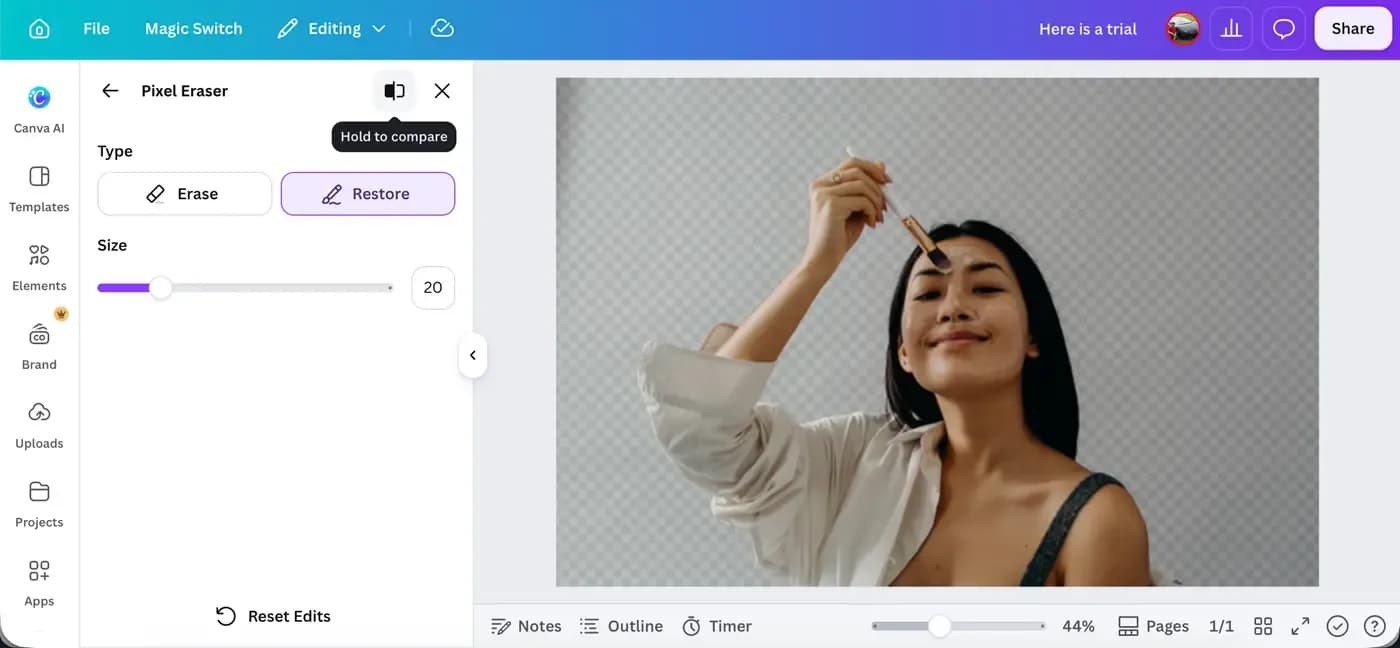The height and width of the screenshot is (648, 1400).
Task: Click the zoom slider handle
Action: click(938, 626)
